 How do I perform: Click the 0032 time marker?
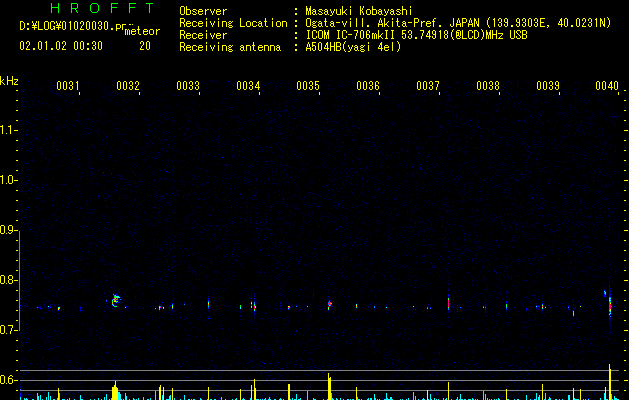pos(128,86)
